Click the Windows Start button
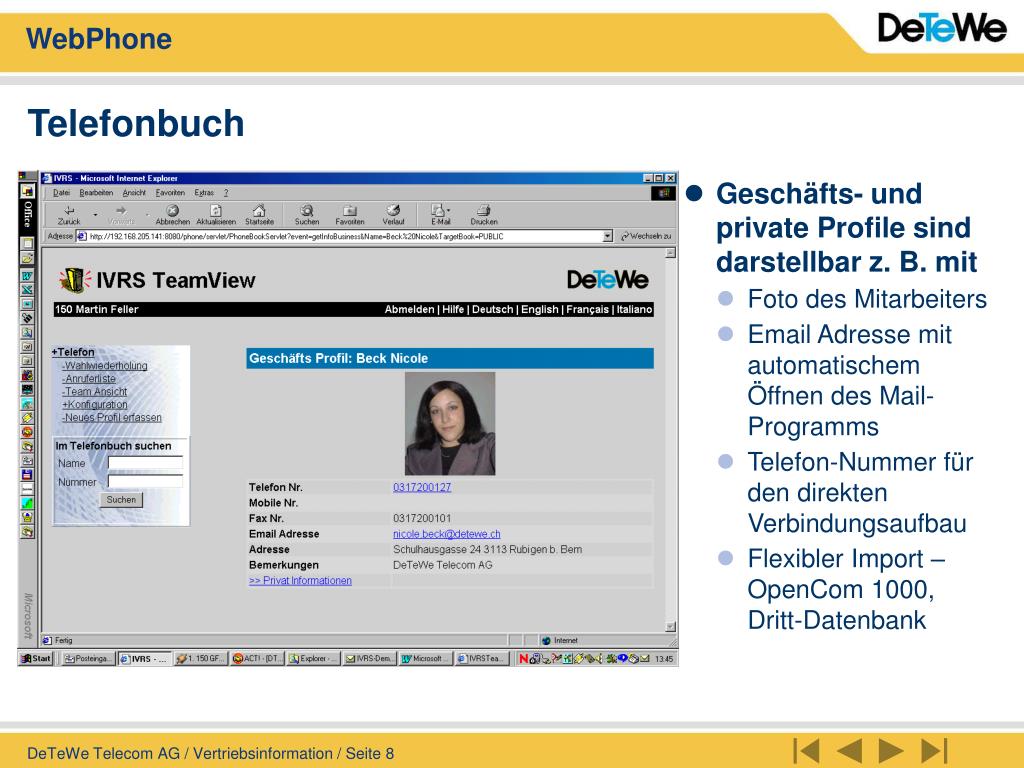1024x768 pixels. pos(35,658)
